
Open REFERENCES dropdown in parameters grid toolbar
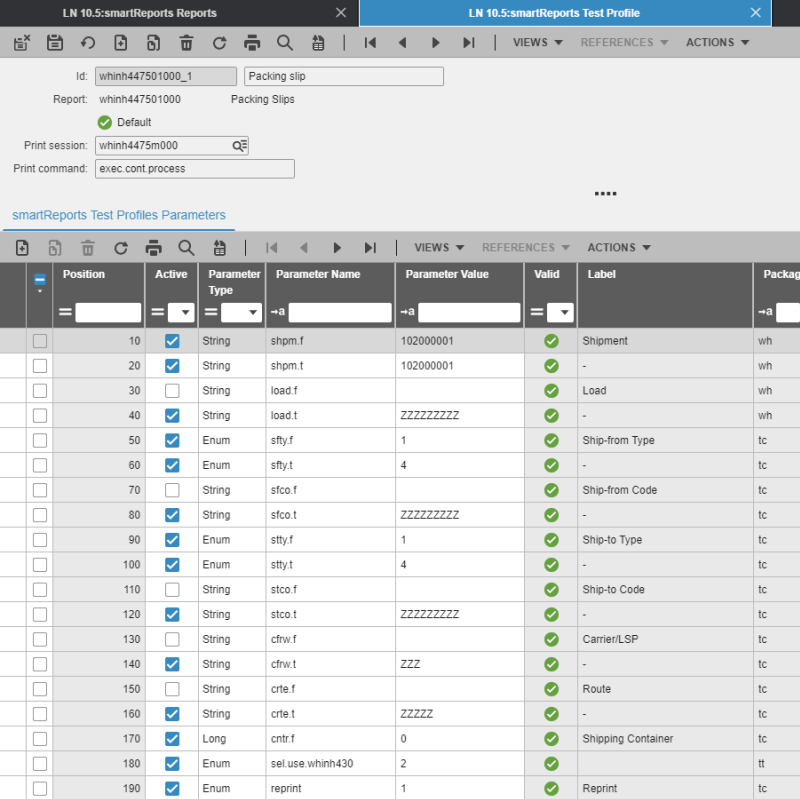click(526, 247)
